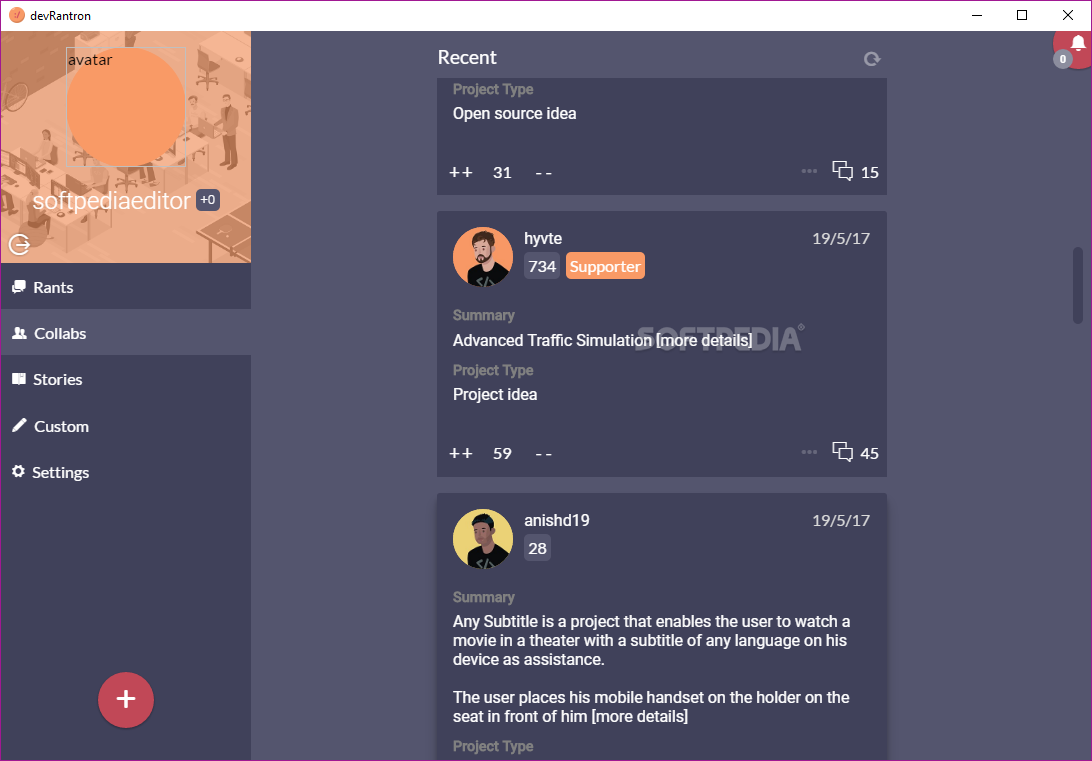The height and width of the screenshot is (761, 1092).
Task: Open more options on Open source idea post
Action: pyautogui.click(x=809, y=171)
